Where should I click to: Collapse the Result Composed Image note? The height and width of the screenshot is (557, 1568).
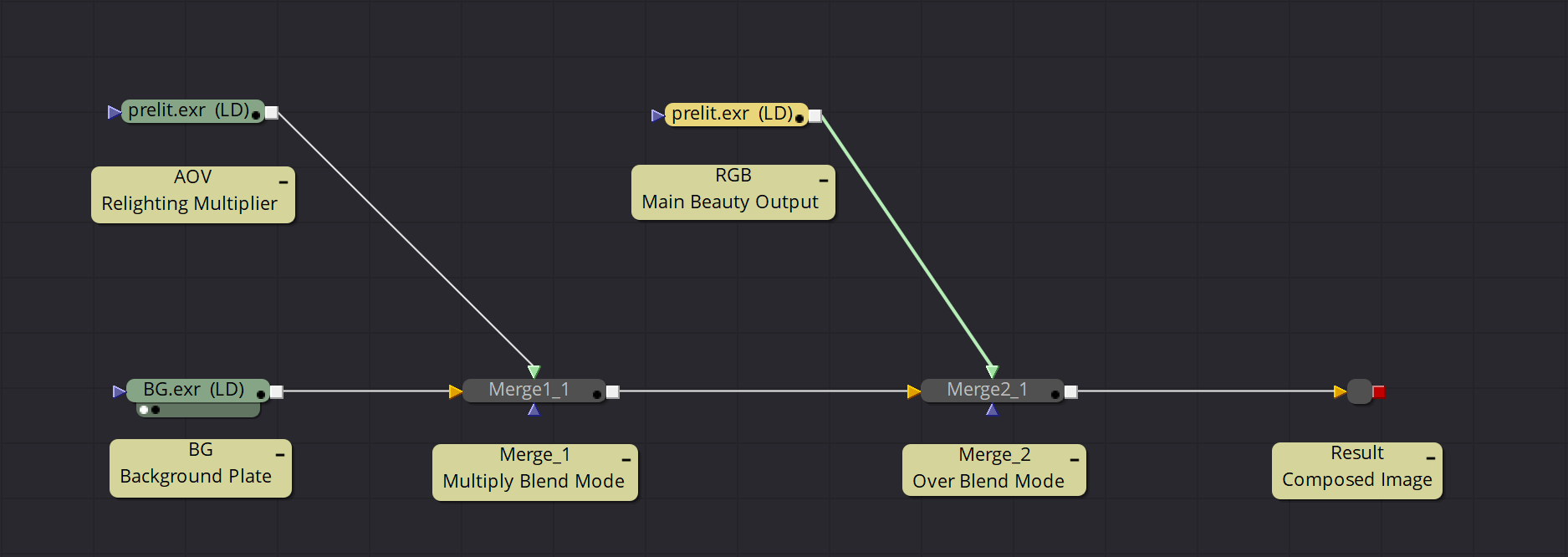1431,457
